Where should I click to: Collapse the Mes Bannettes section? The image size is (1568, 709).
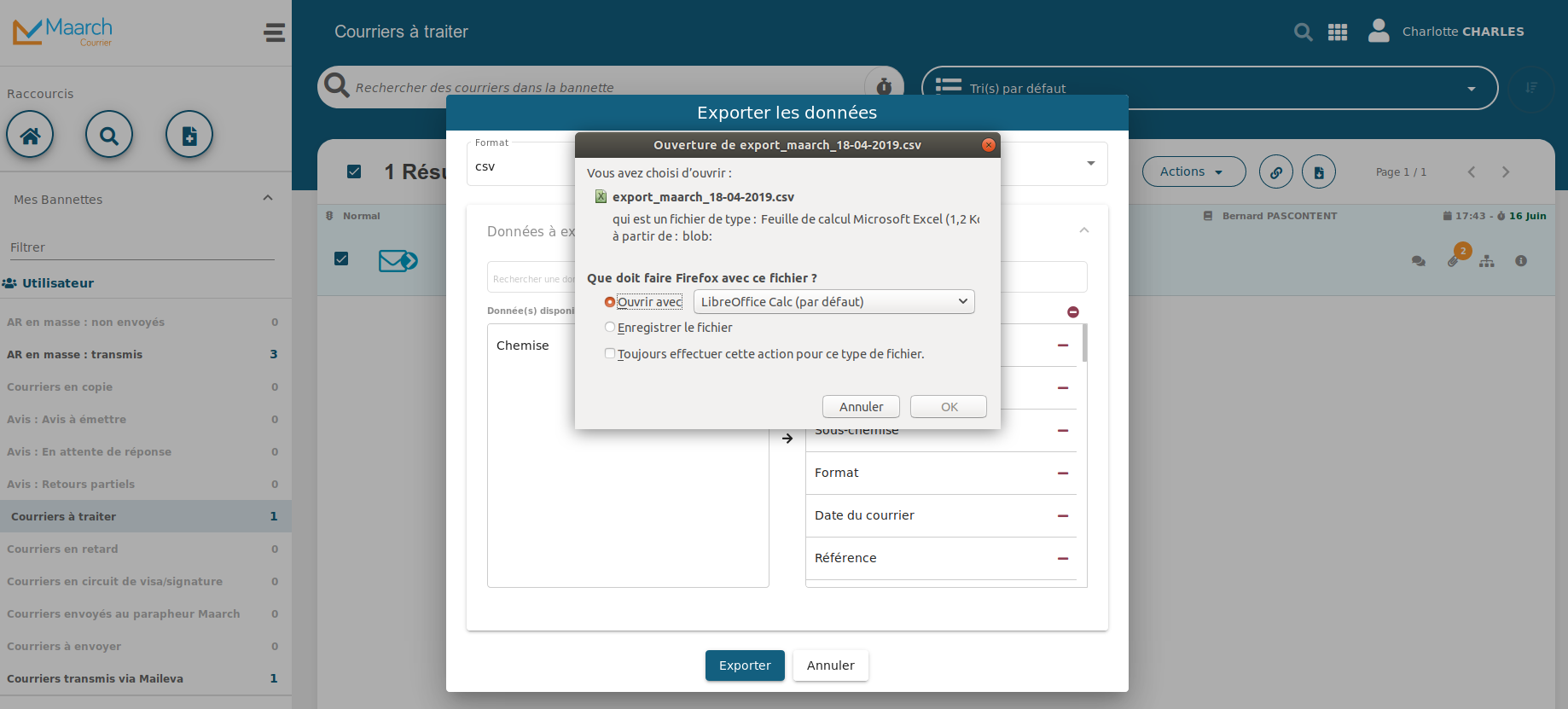[x=268, y=198]
